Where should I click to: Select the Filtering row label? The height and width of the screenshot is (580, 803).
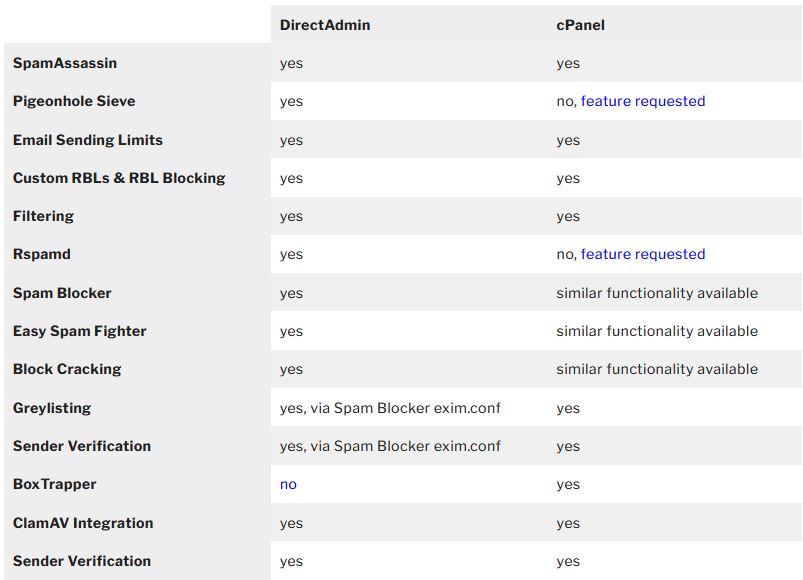[43, 216]
